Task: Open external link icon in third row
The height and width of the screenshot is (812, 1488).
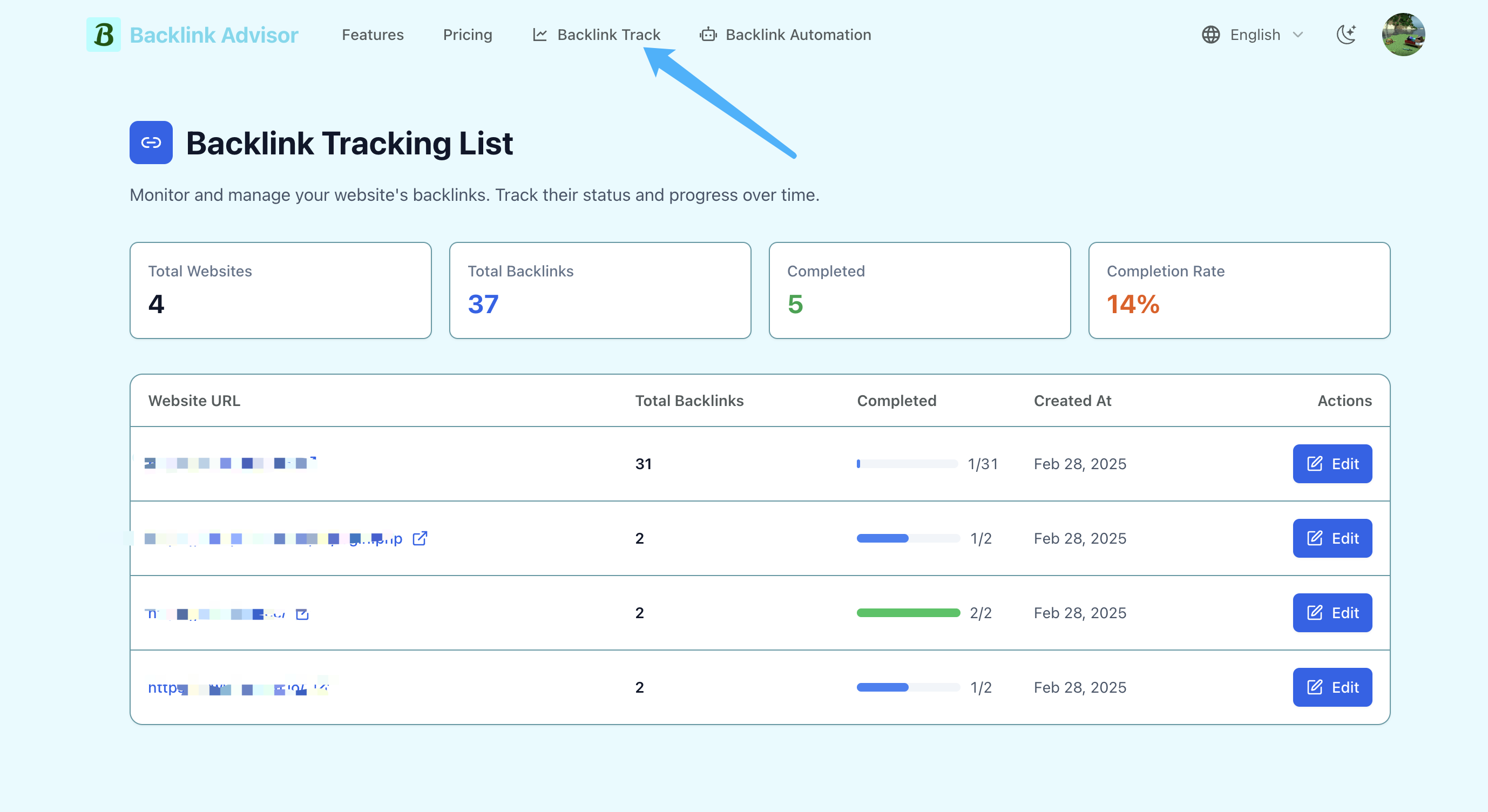Action: pos(302,614)
